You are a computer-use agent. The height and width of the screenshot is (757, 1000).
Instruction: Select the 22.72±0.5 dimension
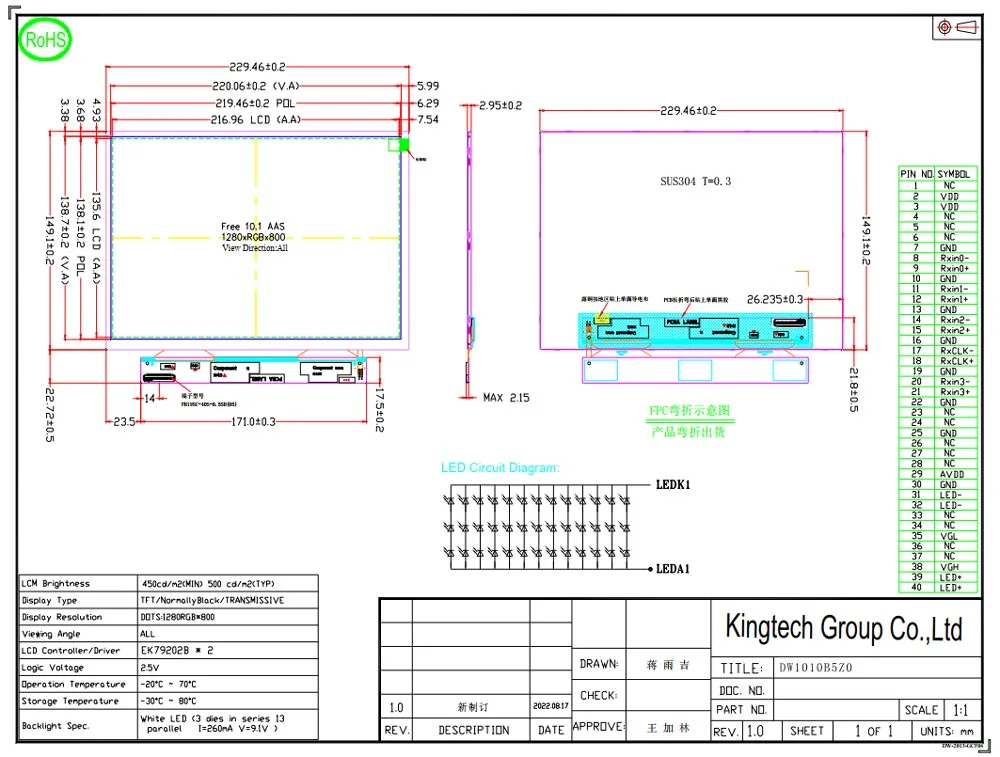pos(50,415)
